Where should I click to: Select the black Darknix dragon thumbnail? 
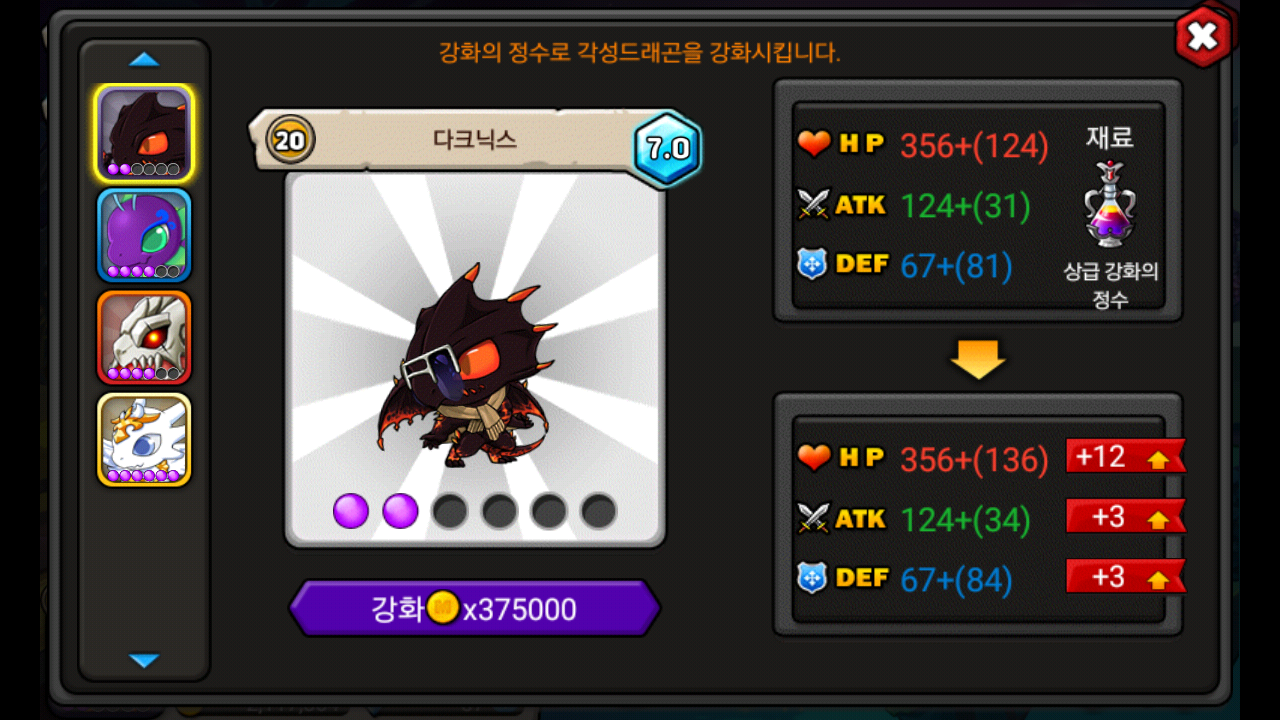[144, 133]
